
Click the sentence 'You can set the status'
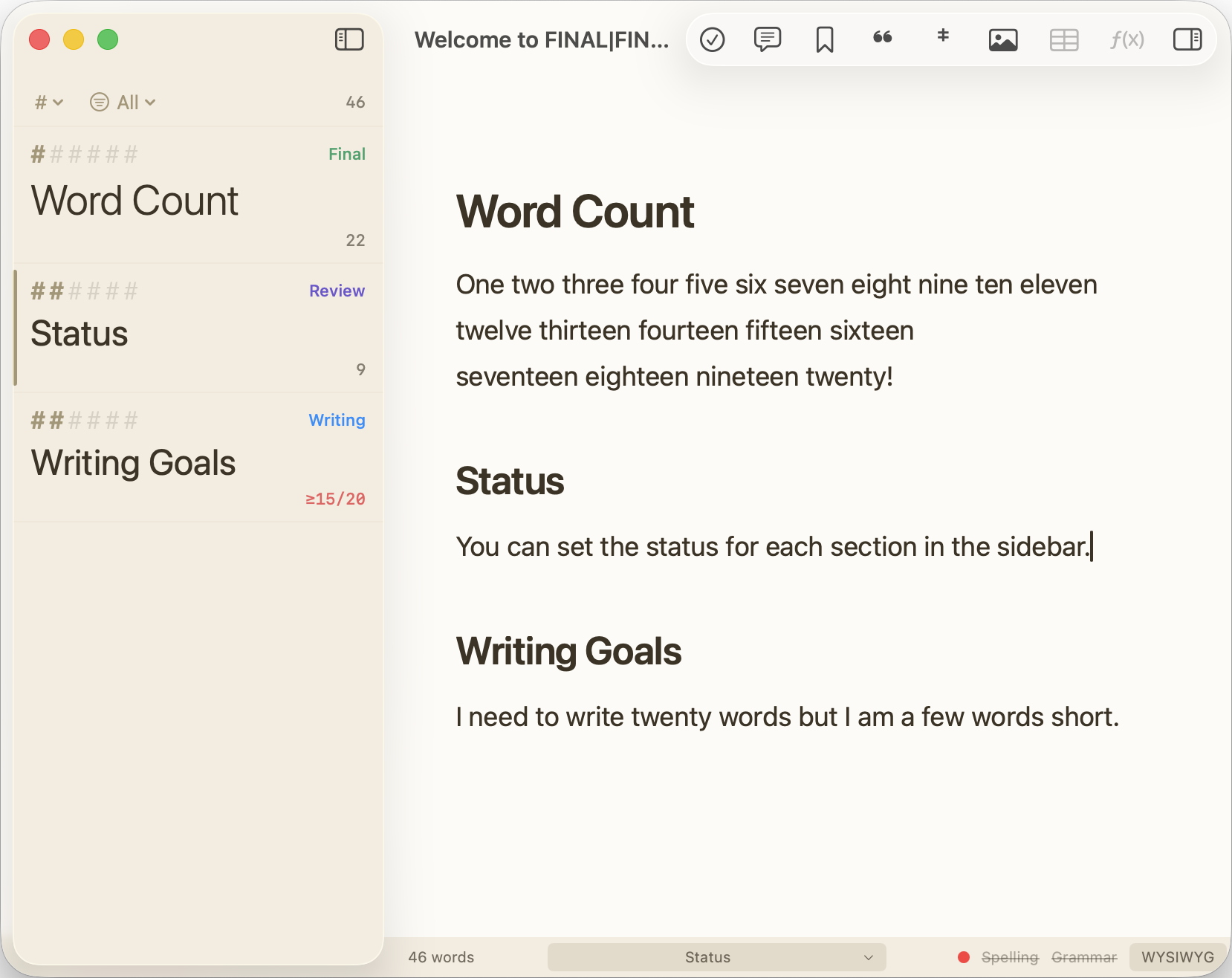[x=772, y=547]
